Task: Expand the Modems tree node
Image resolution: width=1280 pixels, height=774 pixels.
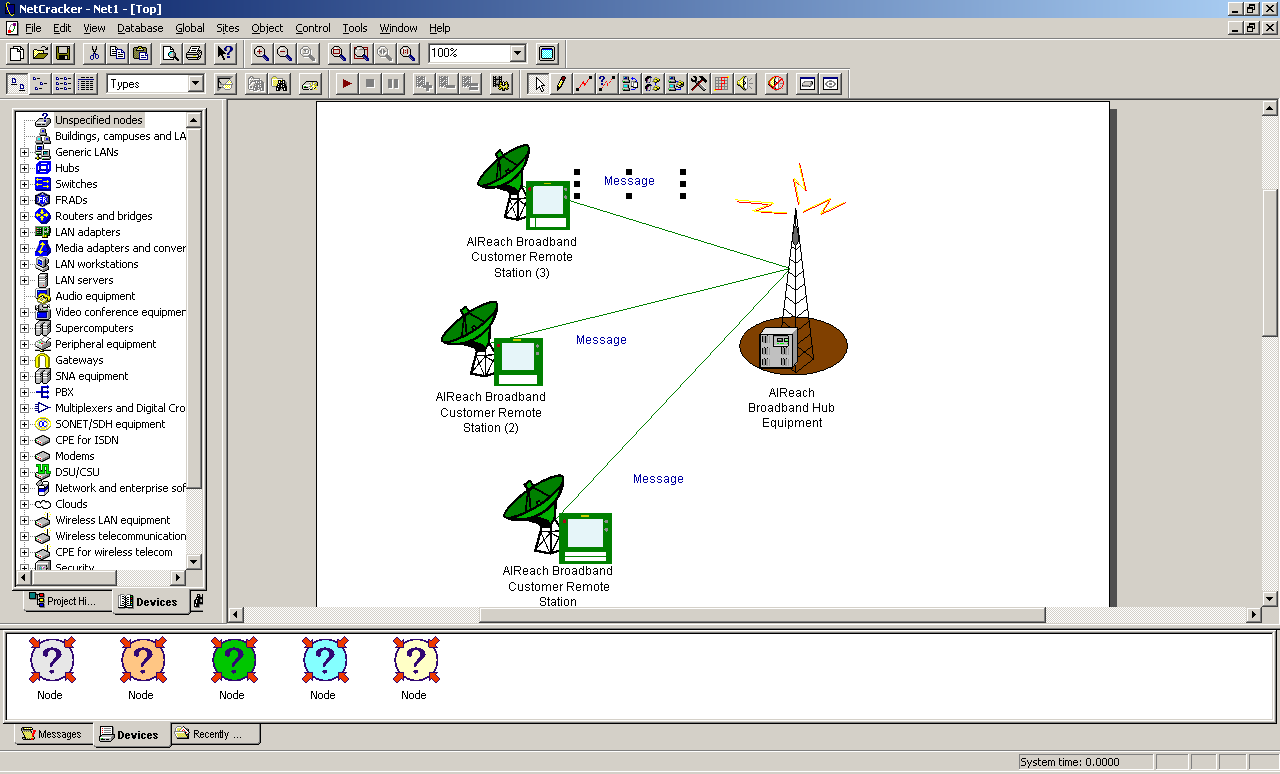Action: point(25,456)
